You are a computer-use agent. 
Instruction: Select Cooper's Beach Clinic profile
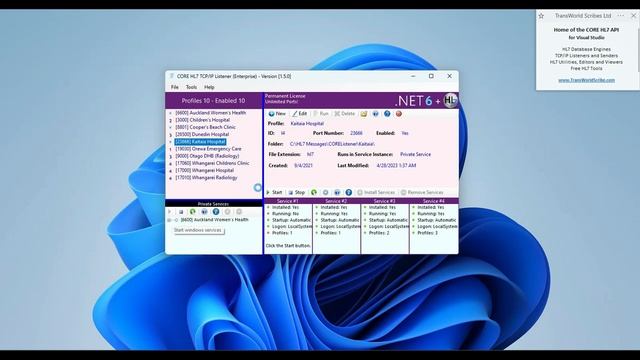pos(205,127)
